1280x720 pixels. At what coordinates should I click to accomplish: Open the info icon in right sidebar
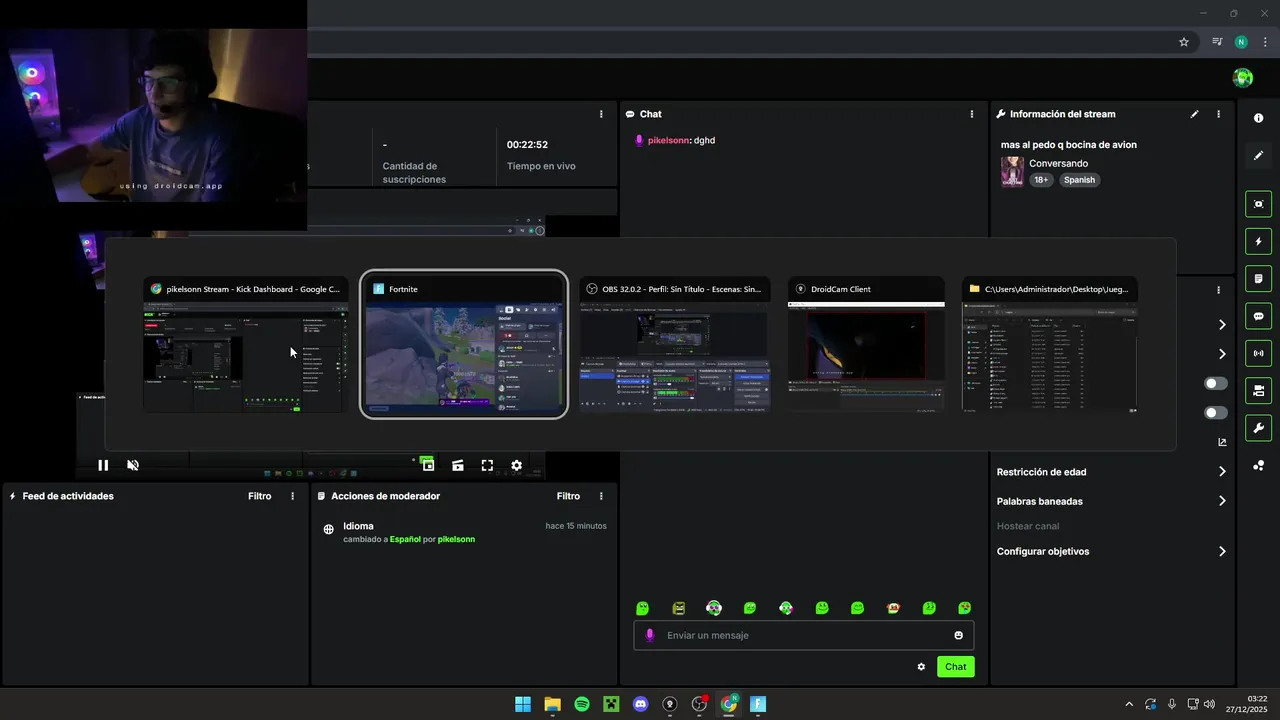click(1258, 118)
